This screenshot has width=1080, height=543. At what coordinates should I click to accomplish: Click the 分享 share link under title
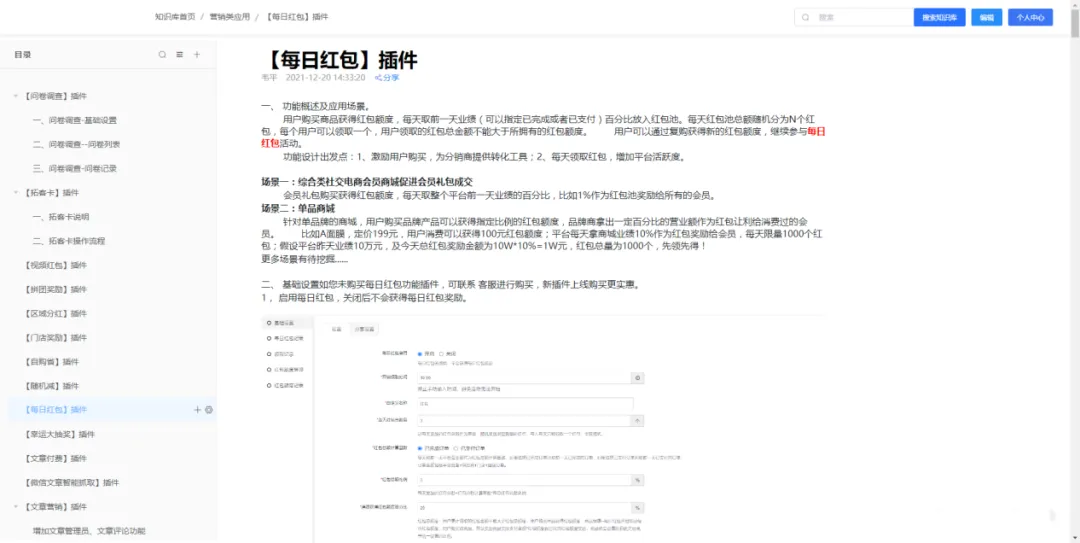(387, 77)
